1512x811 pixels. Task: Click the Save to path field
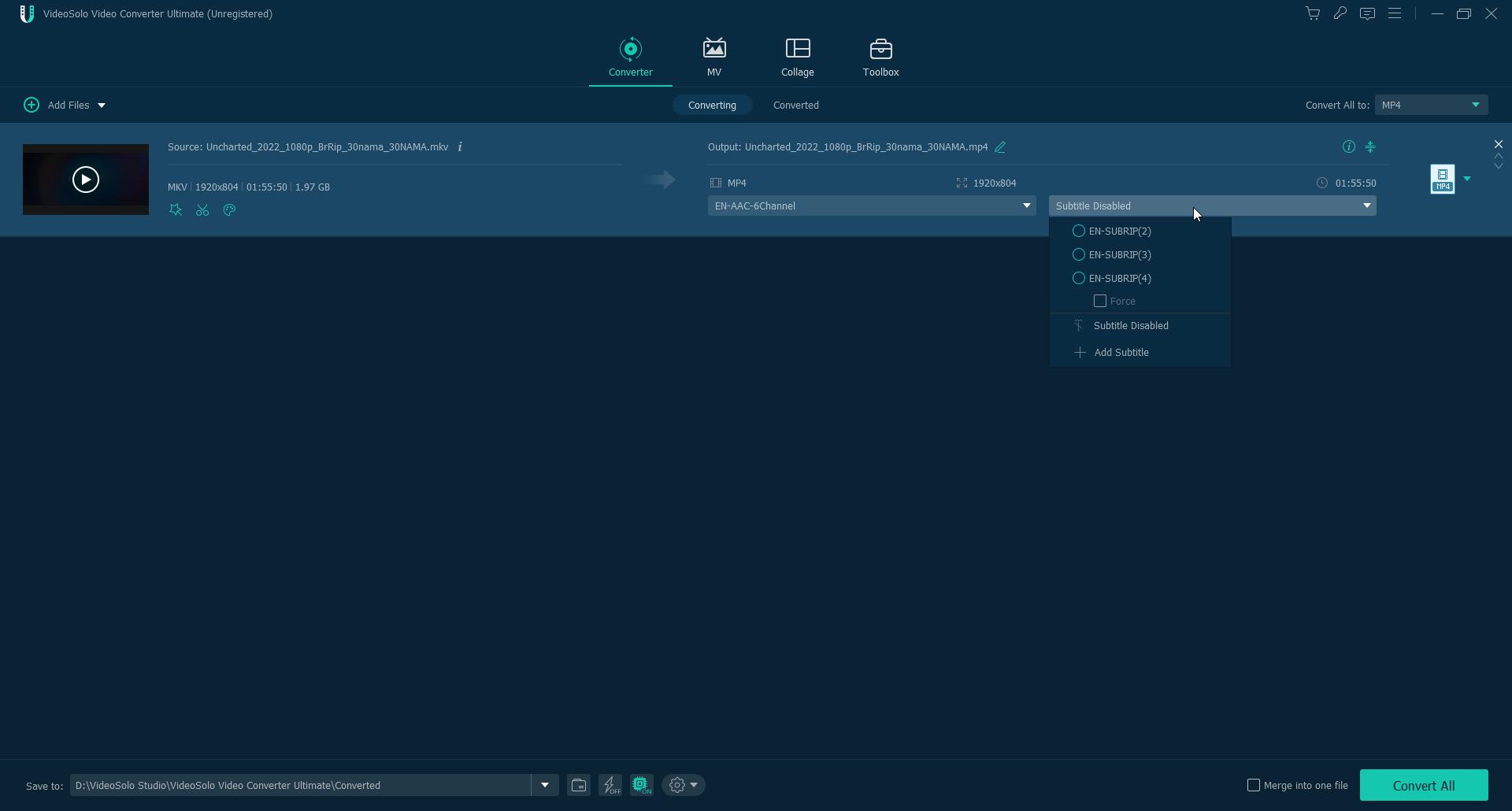(301, 785)
